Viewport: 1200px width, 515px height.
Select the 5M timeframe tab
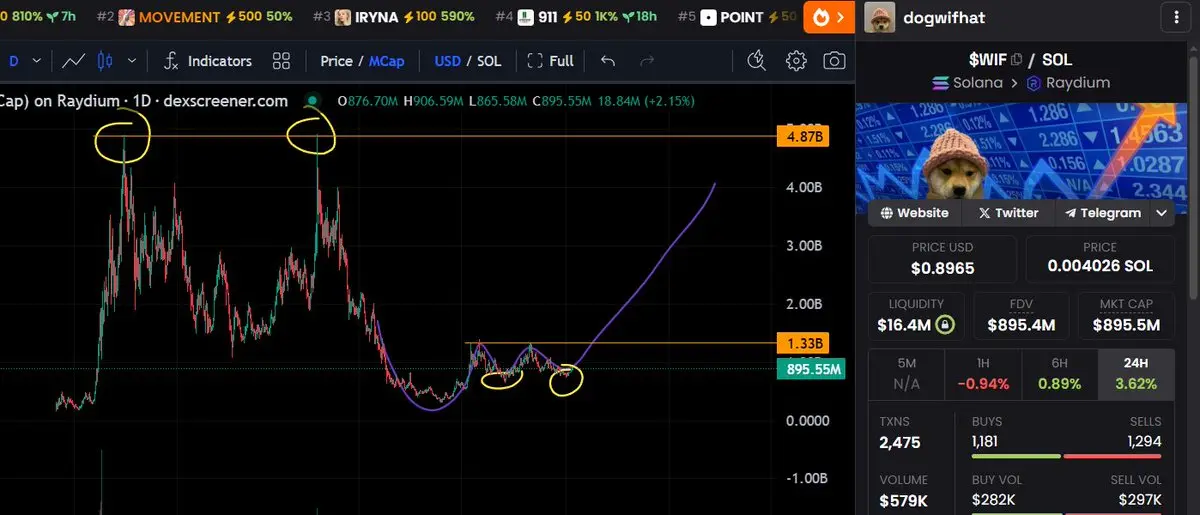(x=909, y=374)
